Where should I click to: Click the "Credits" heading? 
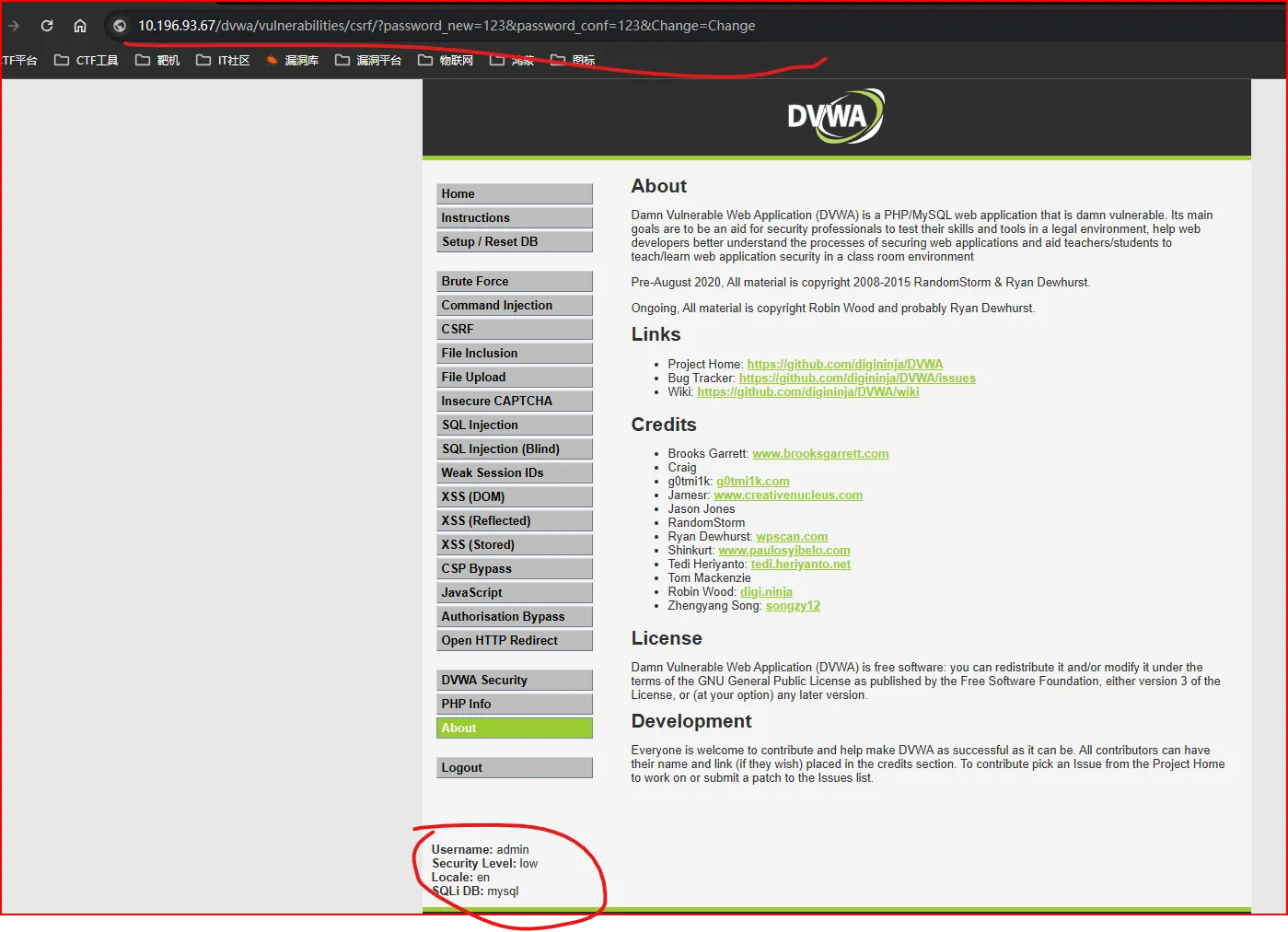pos(664,425)
